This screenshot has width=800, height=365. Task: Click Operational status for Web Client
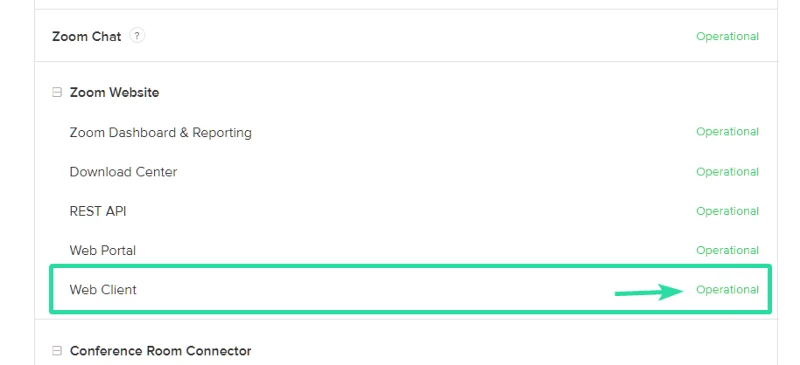pos(728,290)
